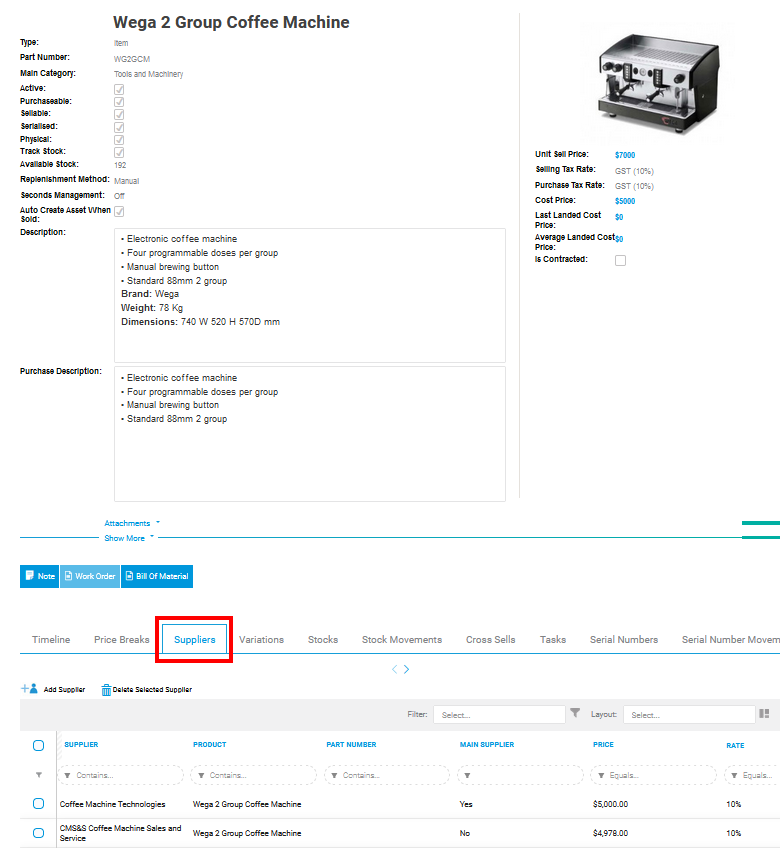Image resolution: width=784 pixels, height=848 pixels.
Task: Sort by the PRICE column header
Action: [603, 745]
